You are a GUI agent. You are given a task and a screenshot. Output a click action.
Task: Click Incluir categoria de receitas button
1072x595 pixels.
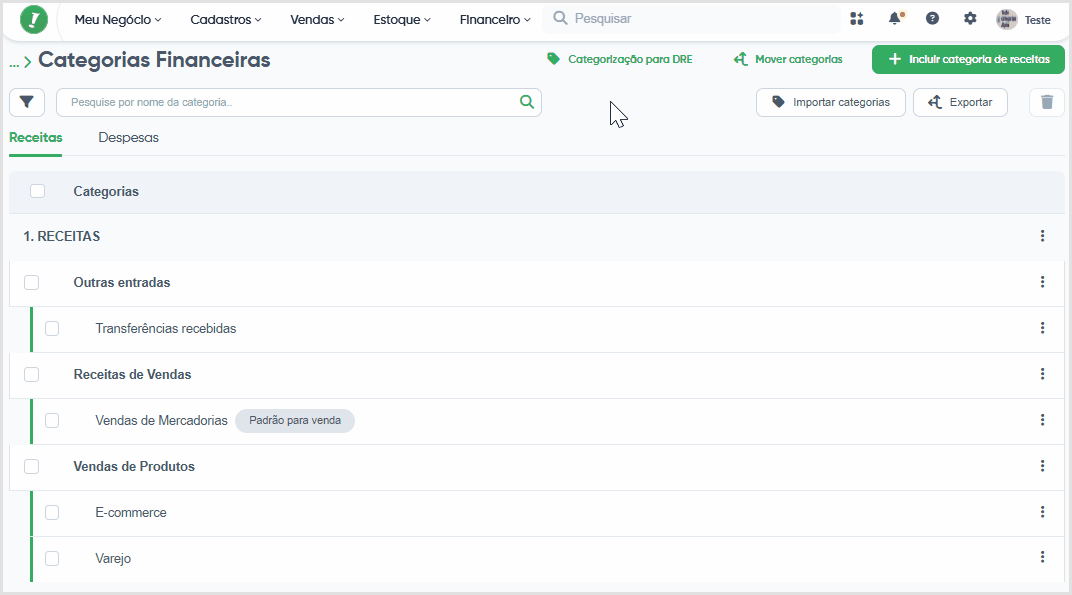968,60
